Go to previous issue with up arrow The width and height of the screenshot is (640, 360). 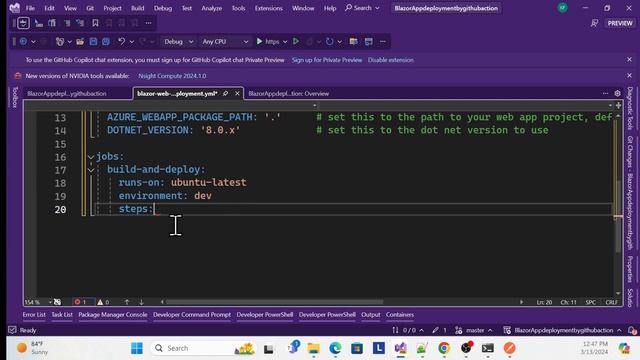127,302
